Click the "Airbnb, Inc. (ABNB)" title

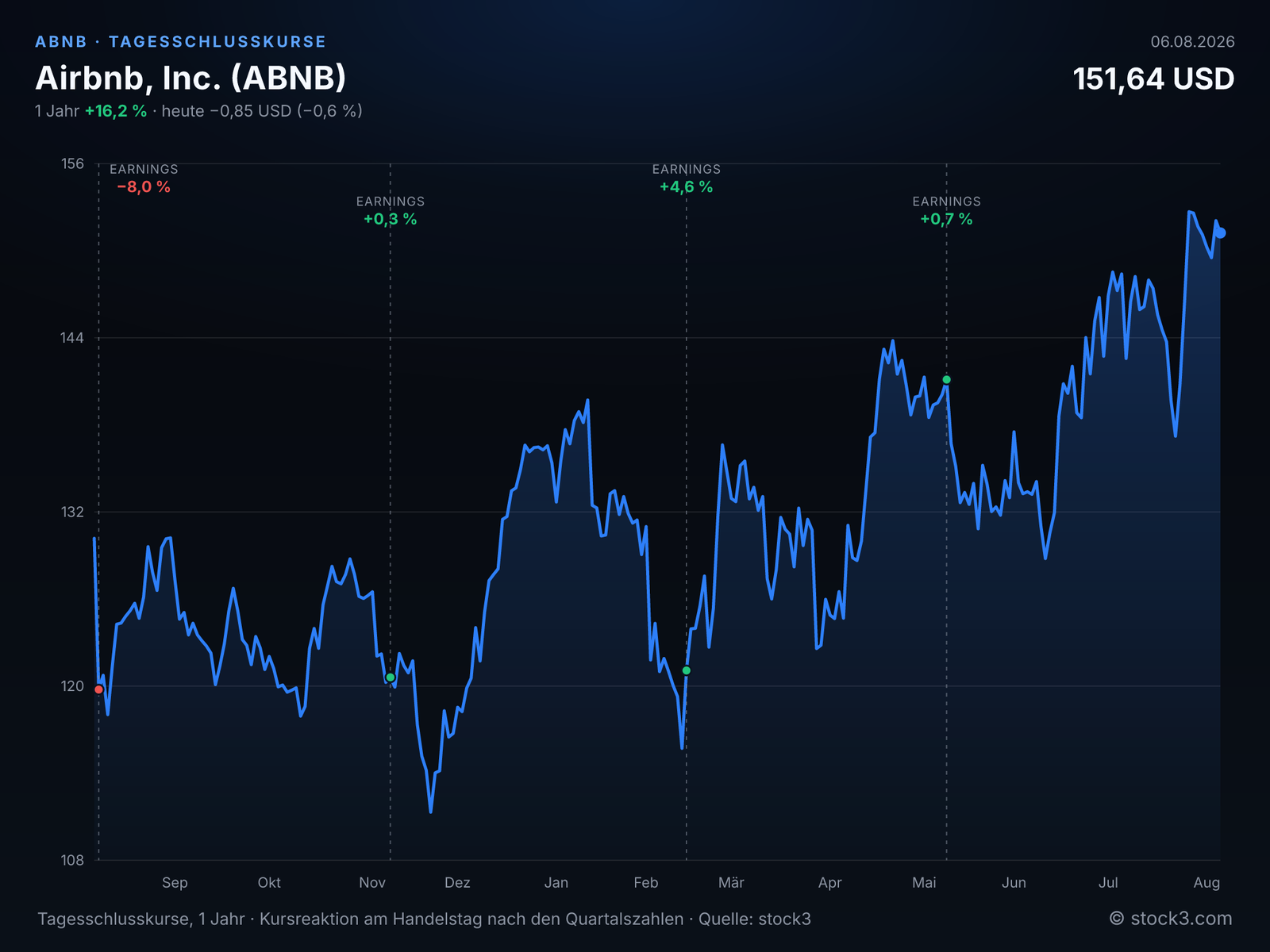[191, 78]
